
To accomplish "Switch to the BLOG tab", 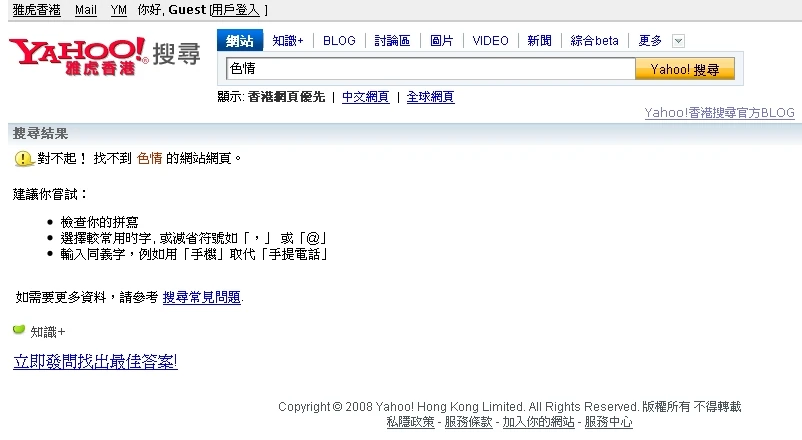I will tap(339, 41).
